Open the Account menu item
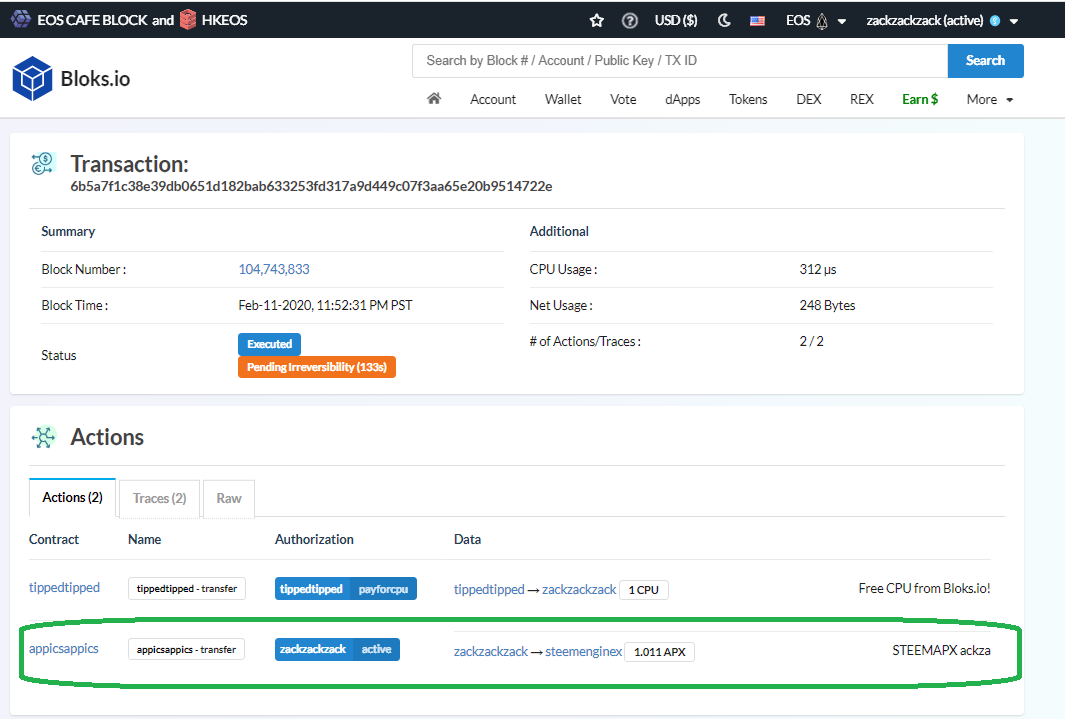 tap(493, 100)
